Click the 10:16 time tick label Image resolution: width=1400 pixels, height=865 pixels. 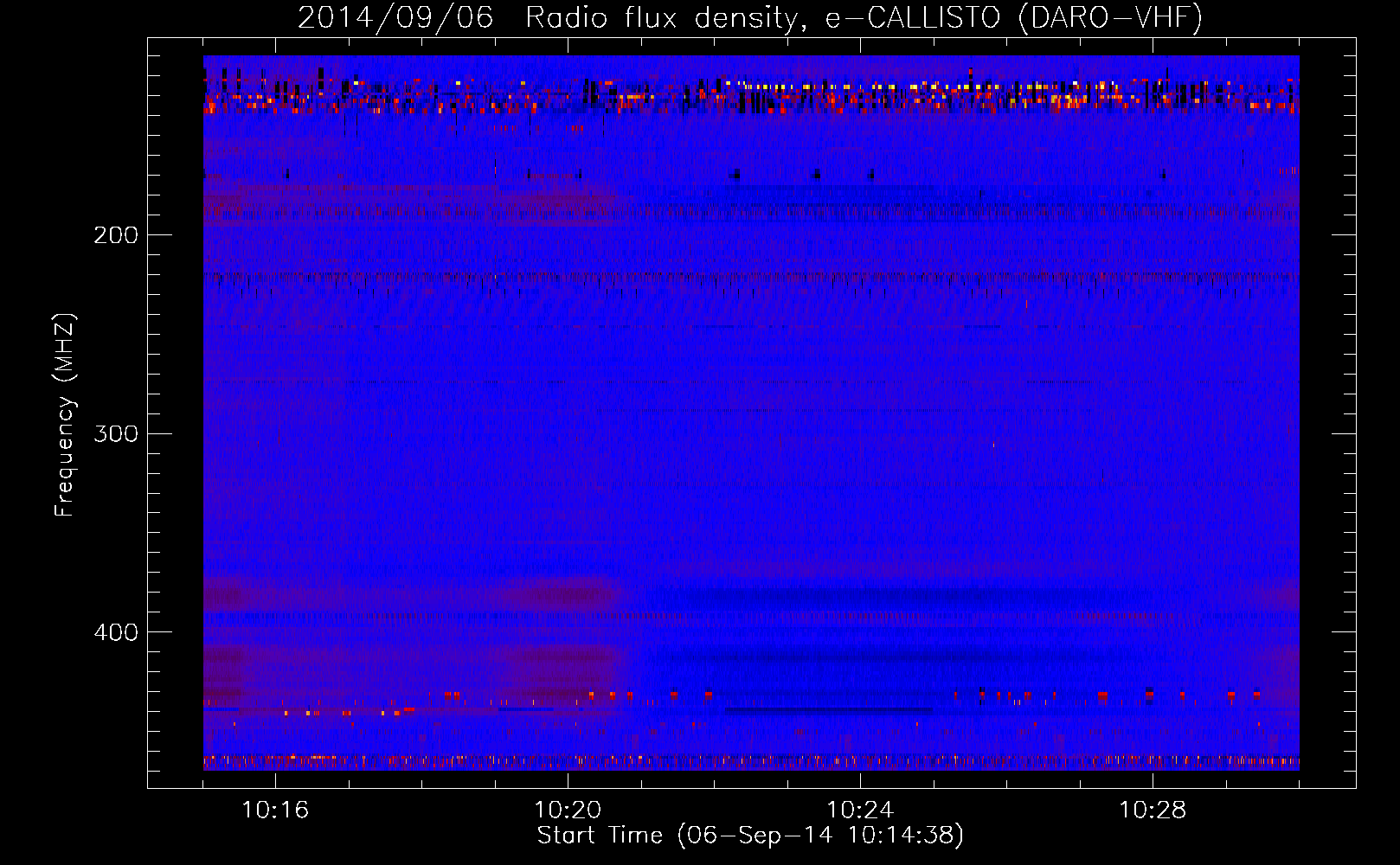(275, 811)
